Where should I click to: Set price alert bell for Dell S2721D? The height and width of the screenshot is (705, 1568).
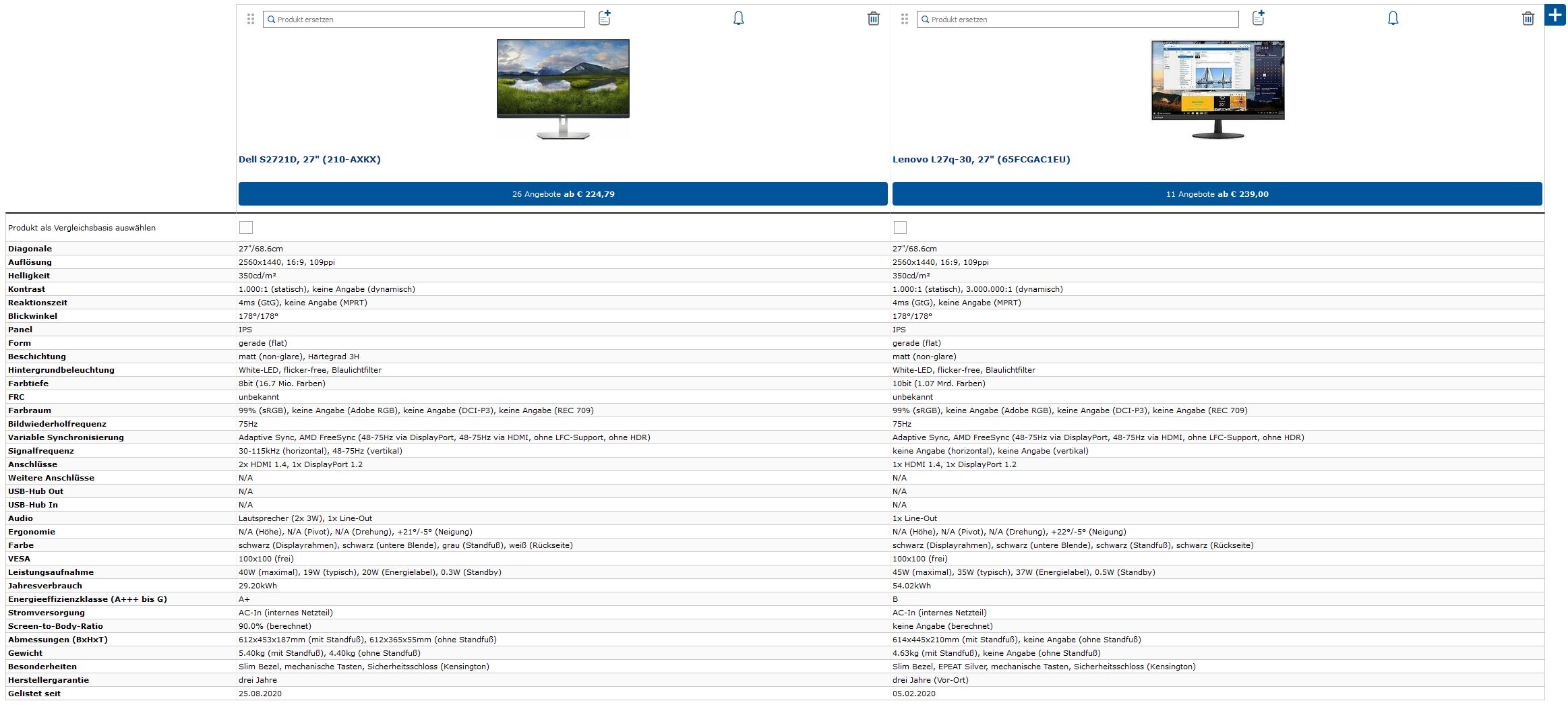click(x=739, y=18)
